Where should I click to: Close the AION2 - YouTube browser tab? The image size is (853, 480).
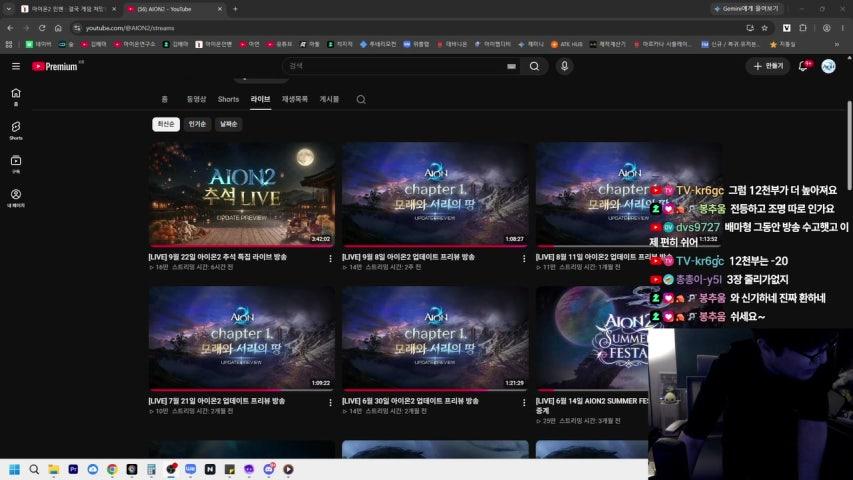click(x=220, y=9)
